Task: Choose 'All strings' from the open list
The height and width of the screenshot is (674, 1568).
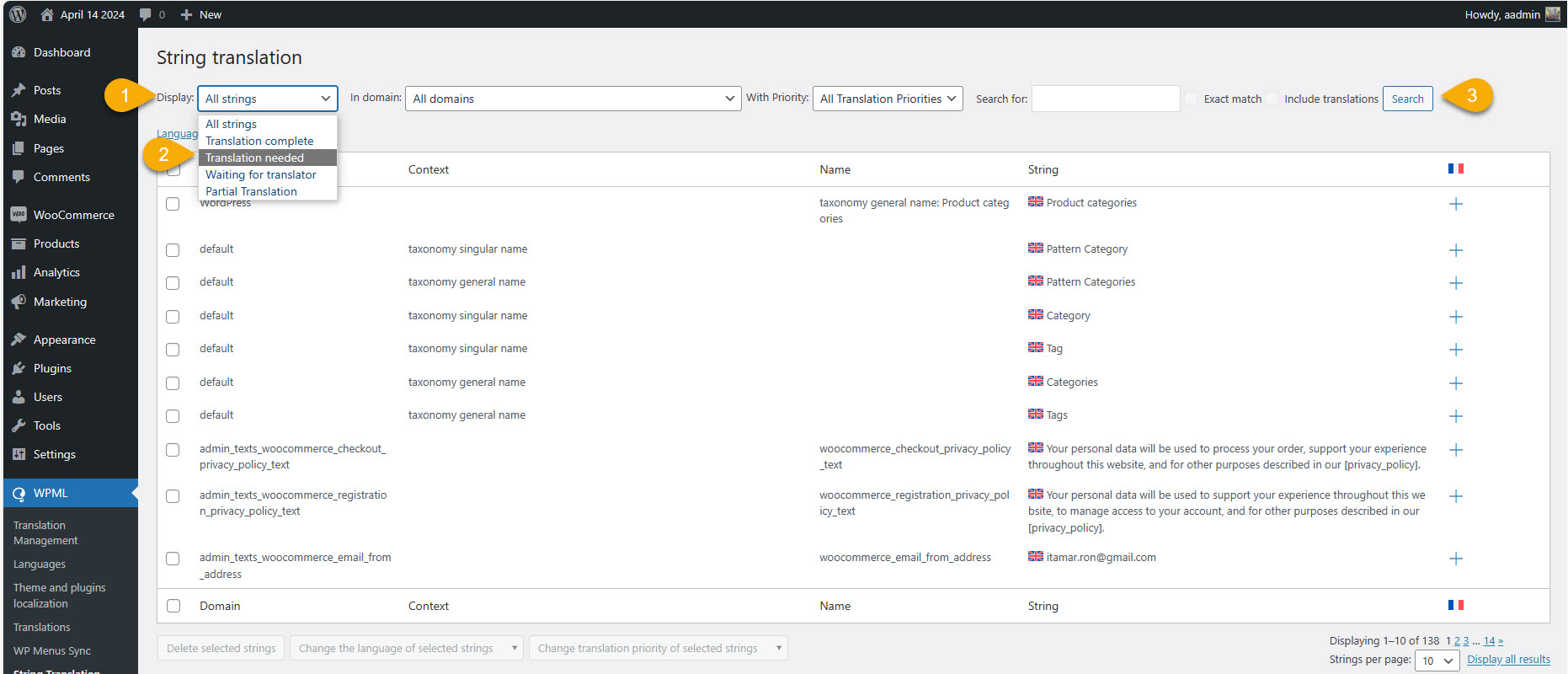Action: click(x=268, y=124)
